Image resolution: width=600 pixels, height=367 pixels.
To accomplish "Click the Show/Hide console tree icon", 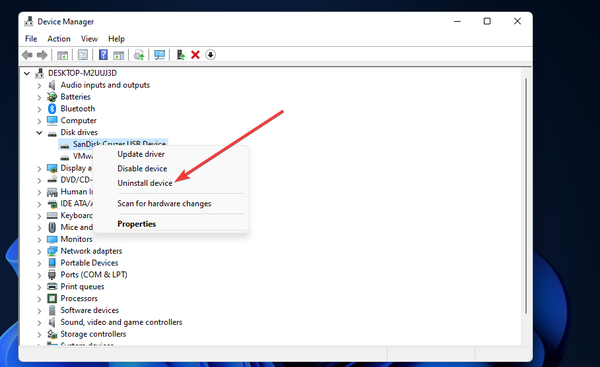I will click(62, 55).
